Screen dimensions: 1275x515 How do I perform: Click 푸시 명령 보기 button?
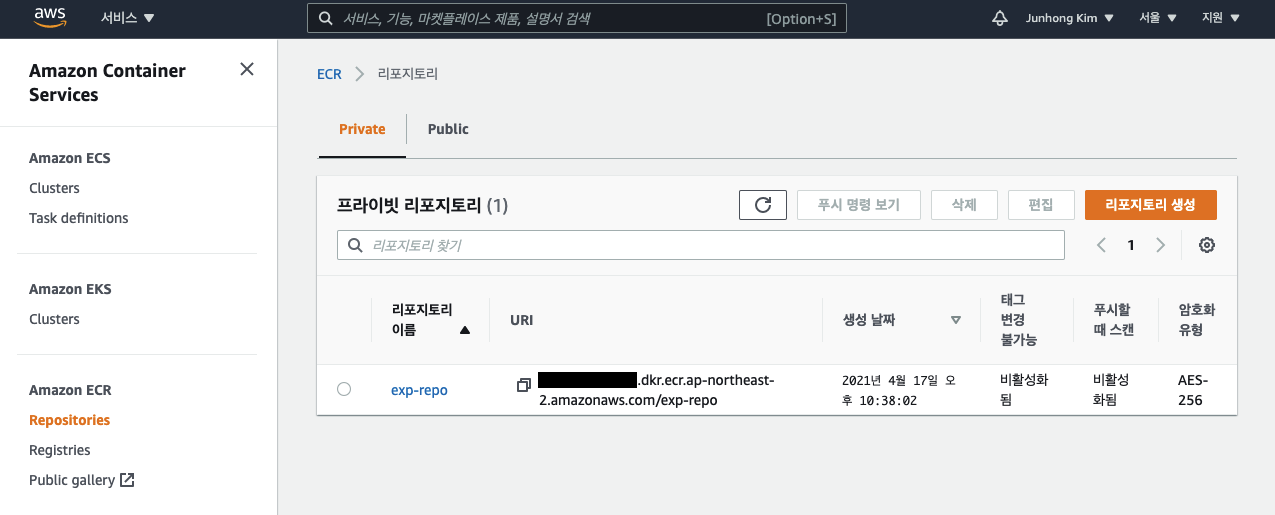click(858, 205)
